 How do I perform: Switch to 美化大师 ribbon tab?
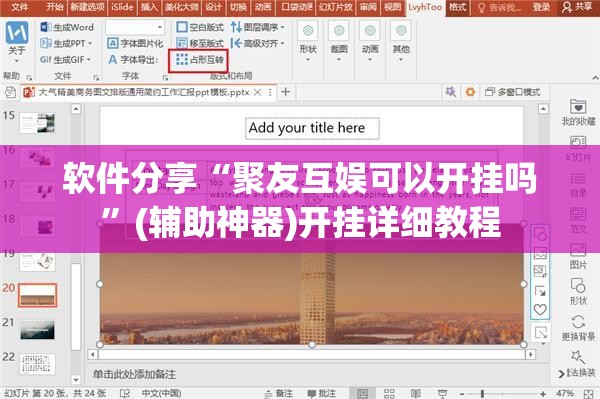181,7
